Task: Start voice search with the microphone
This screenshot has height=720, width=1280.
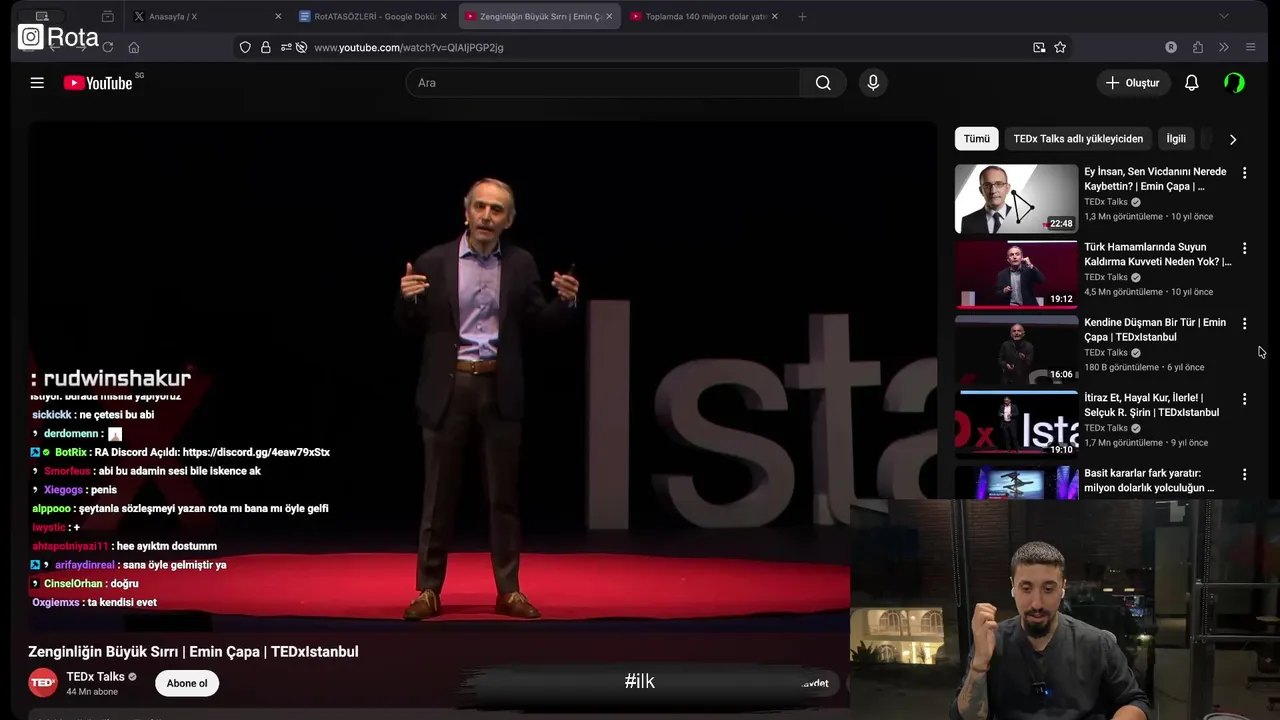Action: coord(873,83)
